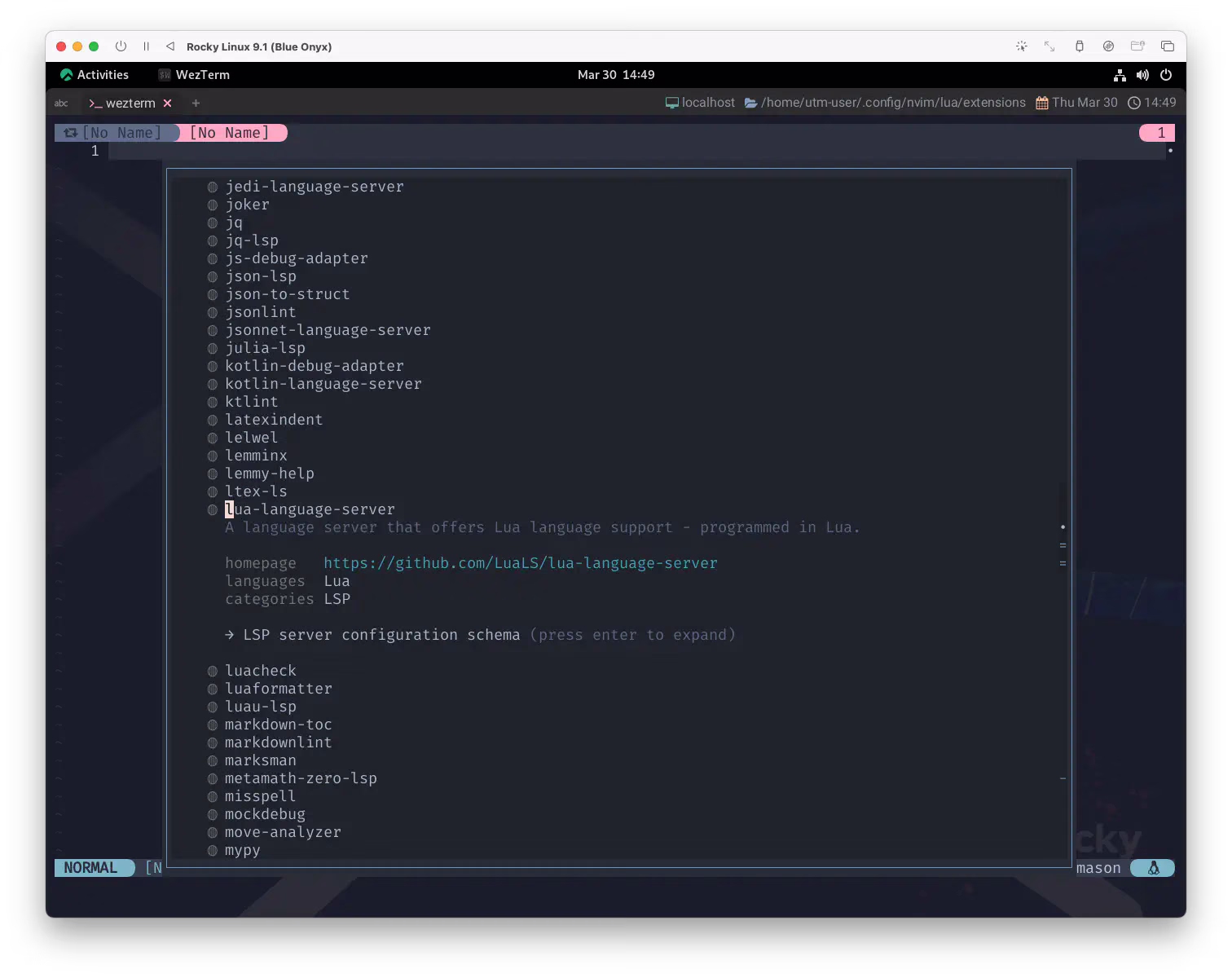Select the pink active [No Name] tab
The image size is (1232, 978).
click(x=233, y=133)
